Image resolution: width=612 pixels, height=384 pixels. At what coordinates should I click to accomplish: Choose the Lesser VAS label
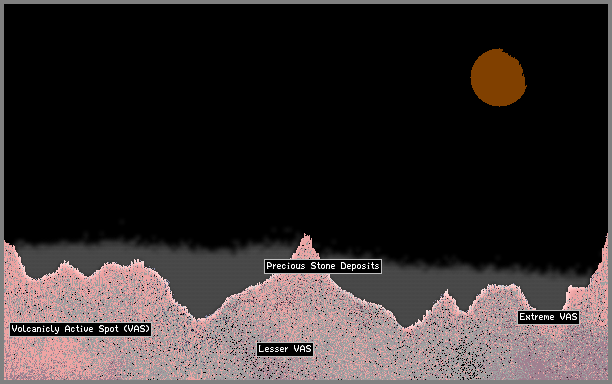click(x=285, y=349)
